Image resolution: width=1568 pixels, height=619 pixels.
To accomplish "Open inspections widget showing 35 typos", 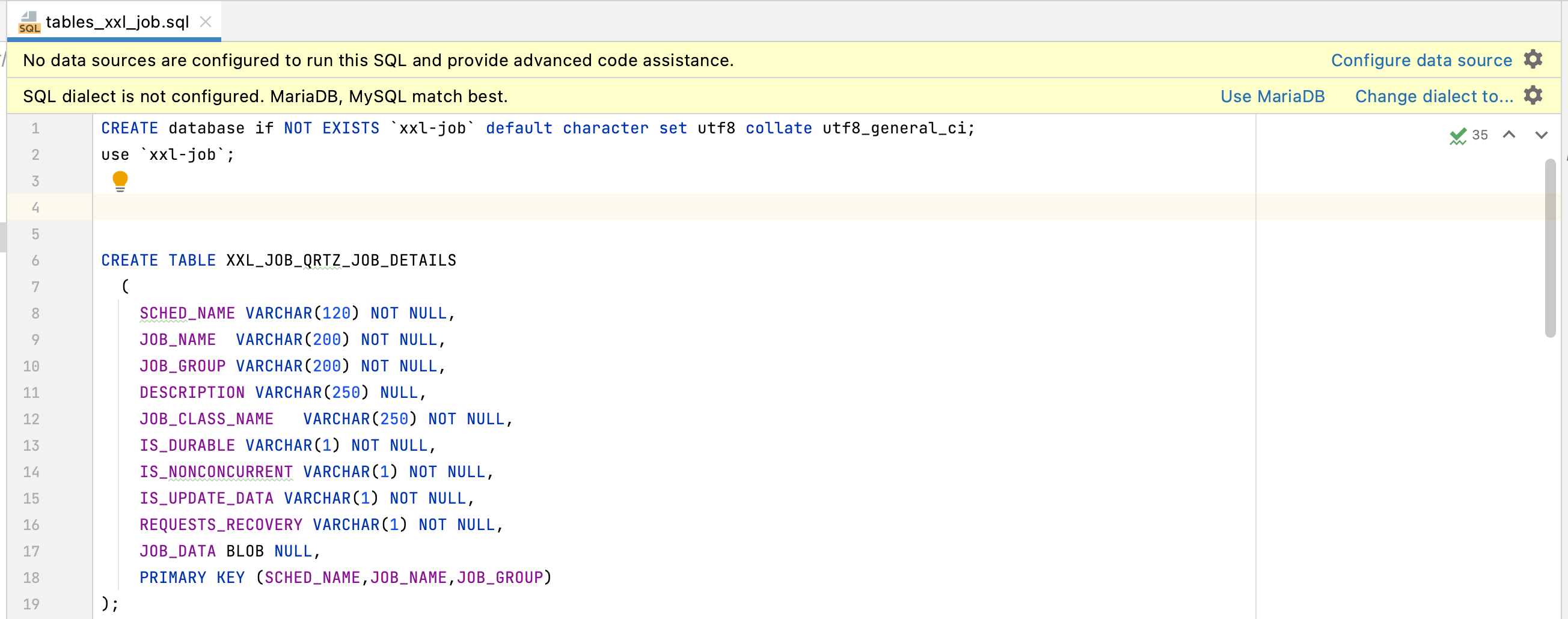I will click(x=1469, y=135).
